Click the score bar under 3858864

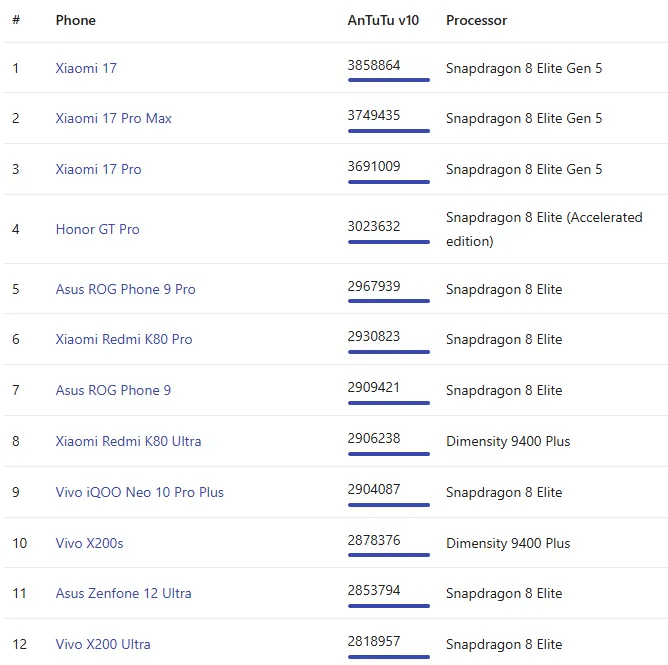pyautogui.click(x=388, y=79)
